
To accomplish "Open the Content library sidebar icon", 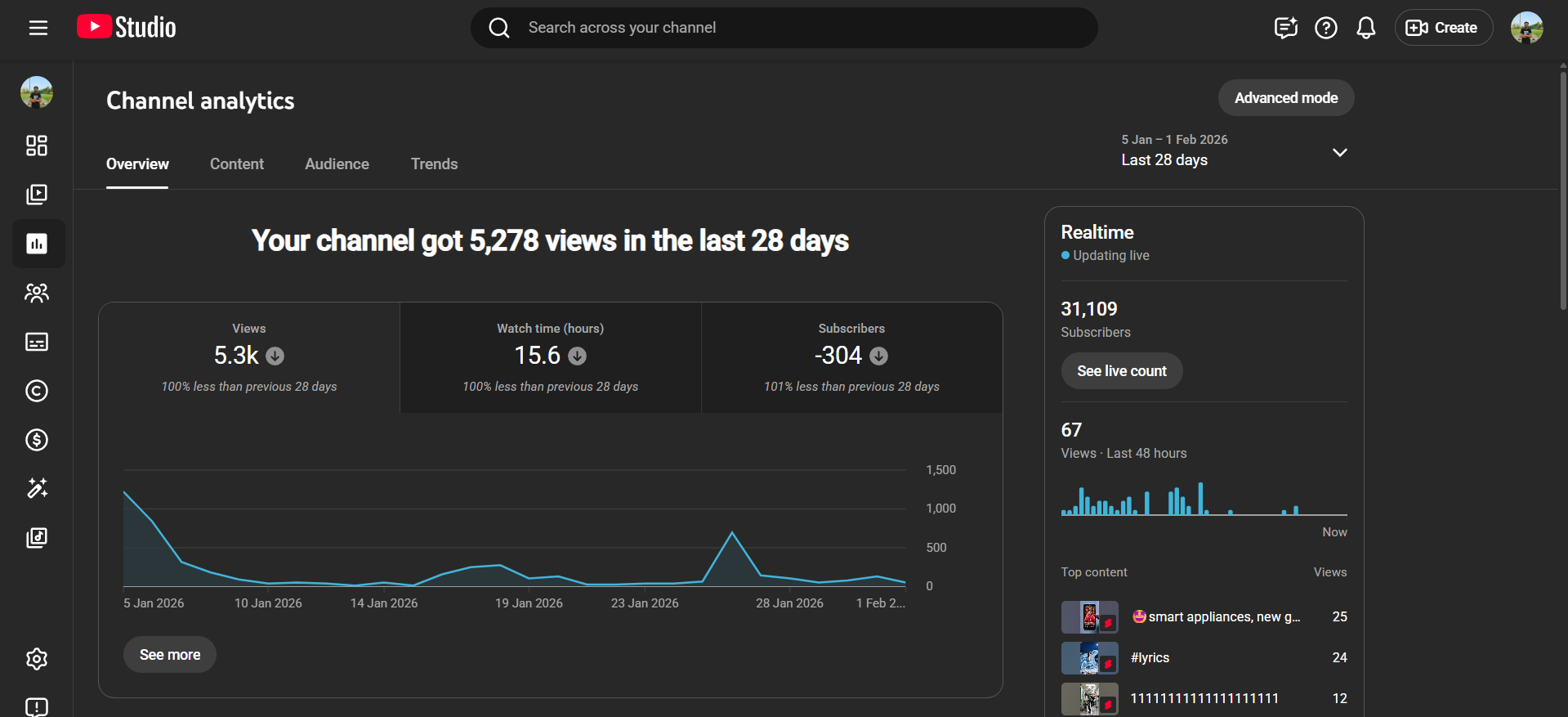I will [x=37, y=195].
